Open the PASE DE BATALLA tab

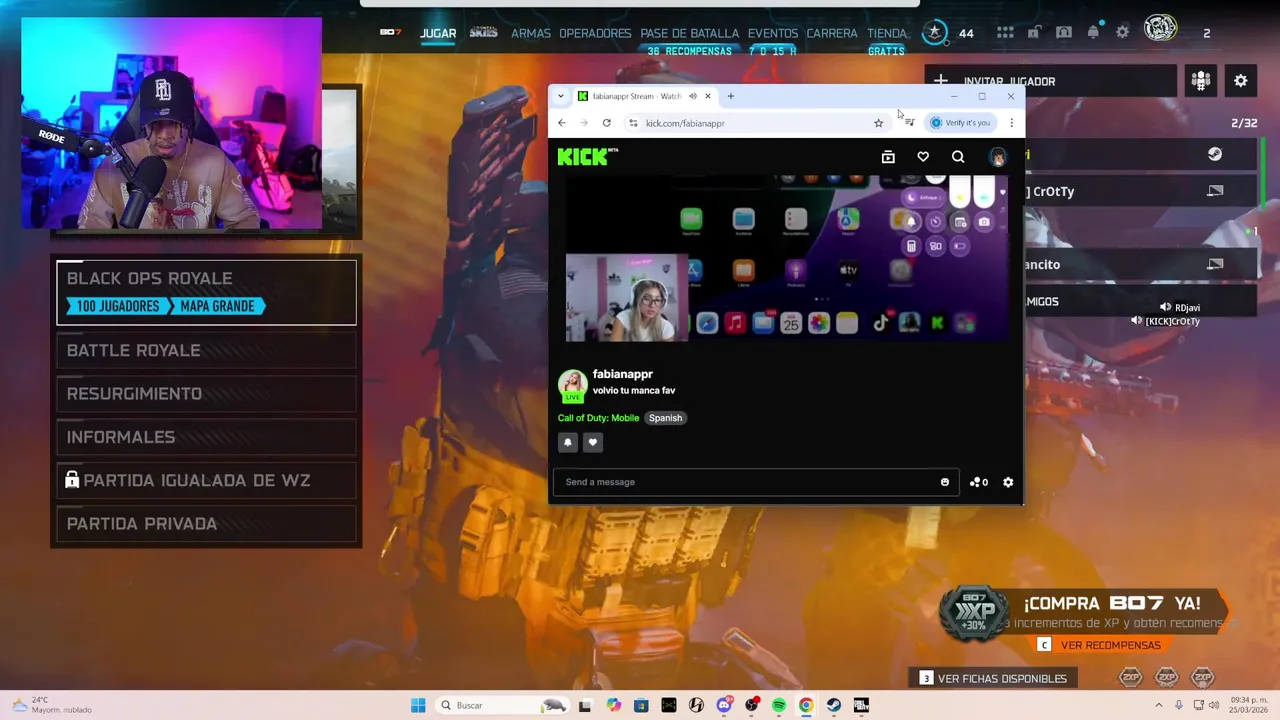pos(689,33)
